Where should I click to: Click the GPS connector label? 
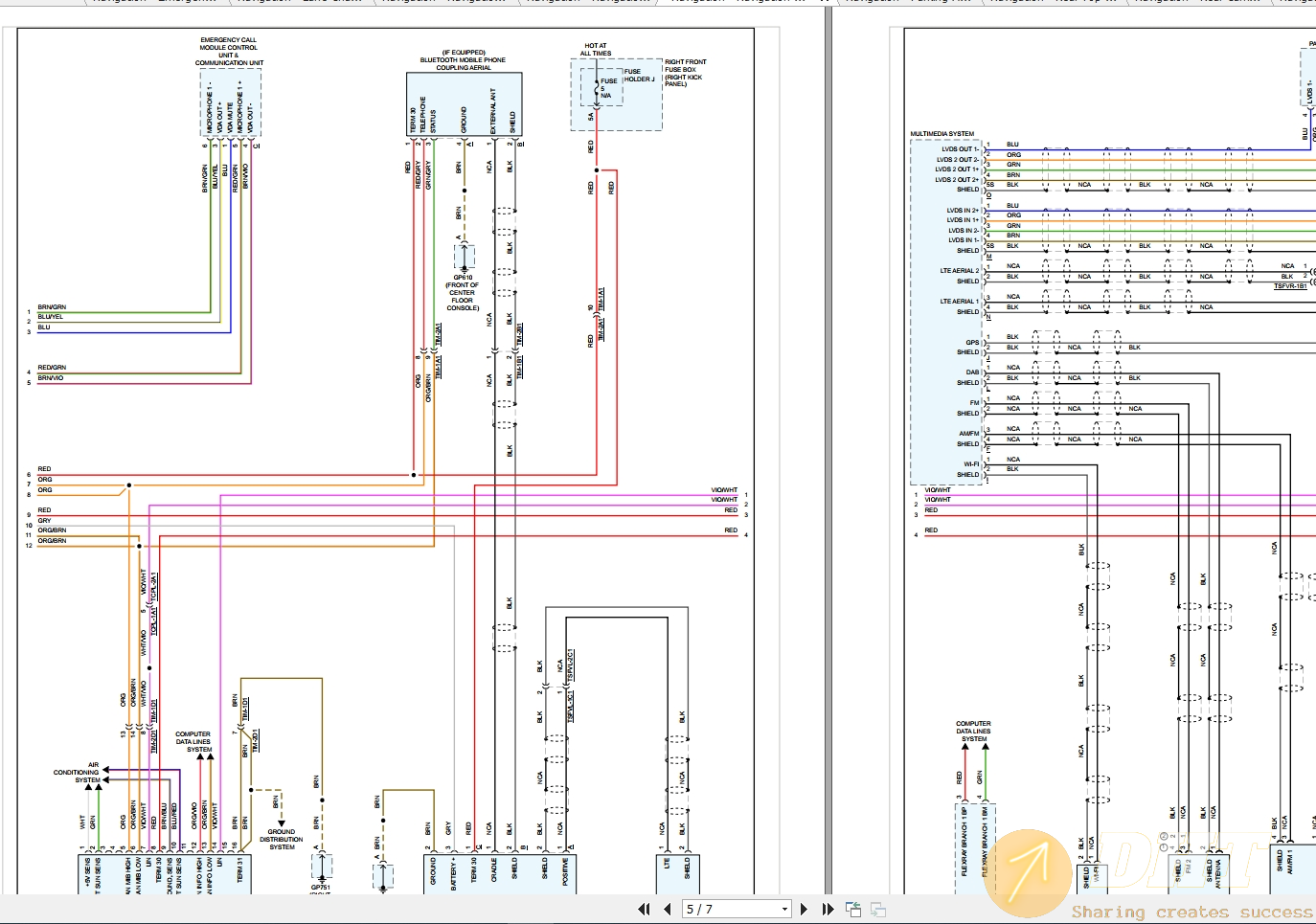pos(972,342)
